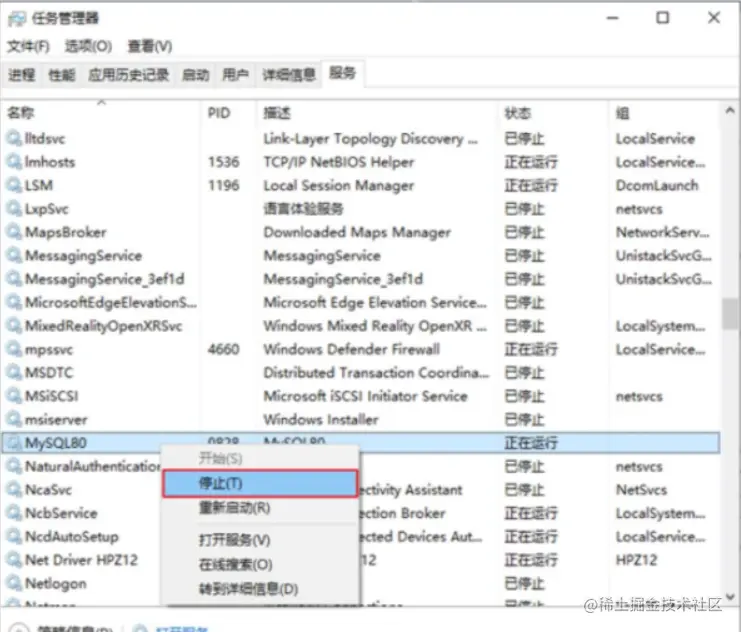Screen dimensions: 741x632
Task: Click the MixedRealityOpenXRSvc service icon
Action: click(x=14, y=325)
